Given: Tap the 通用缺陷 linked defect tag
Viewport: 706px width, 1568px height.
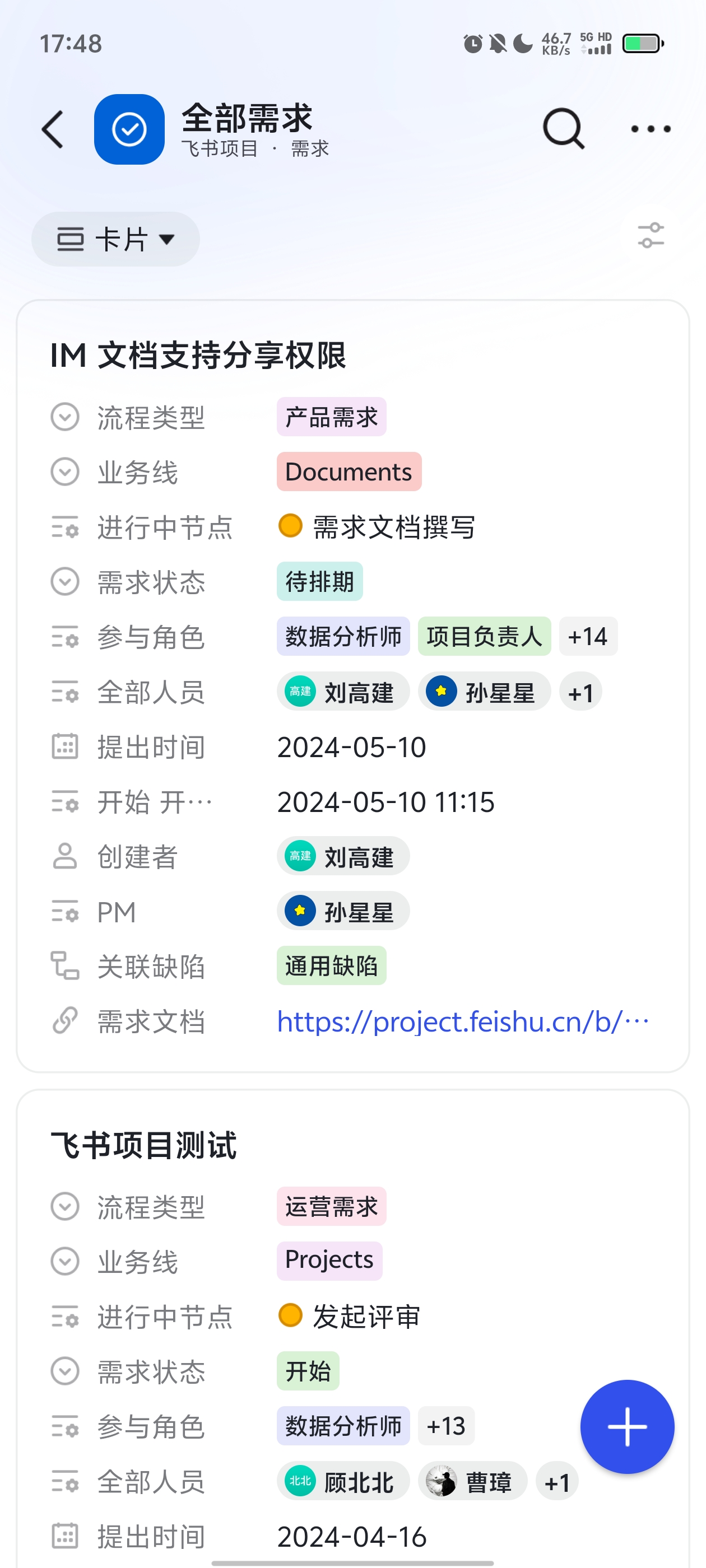Looking at the screenshot, I should tap(331, 965).
